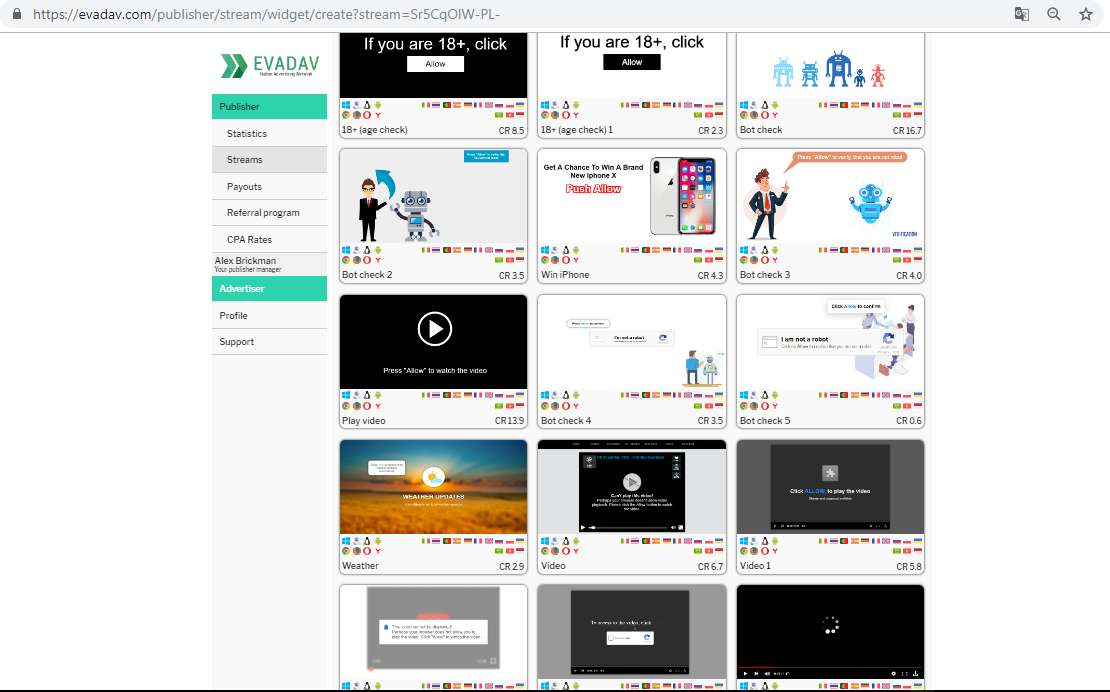
Task: Click the Allow button in 18+ (age check) 1 preview
Action: (631, 62)
